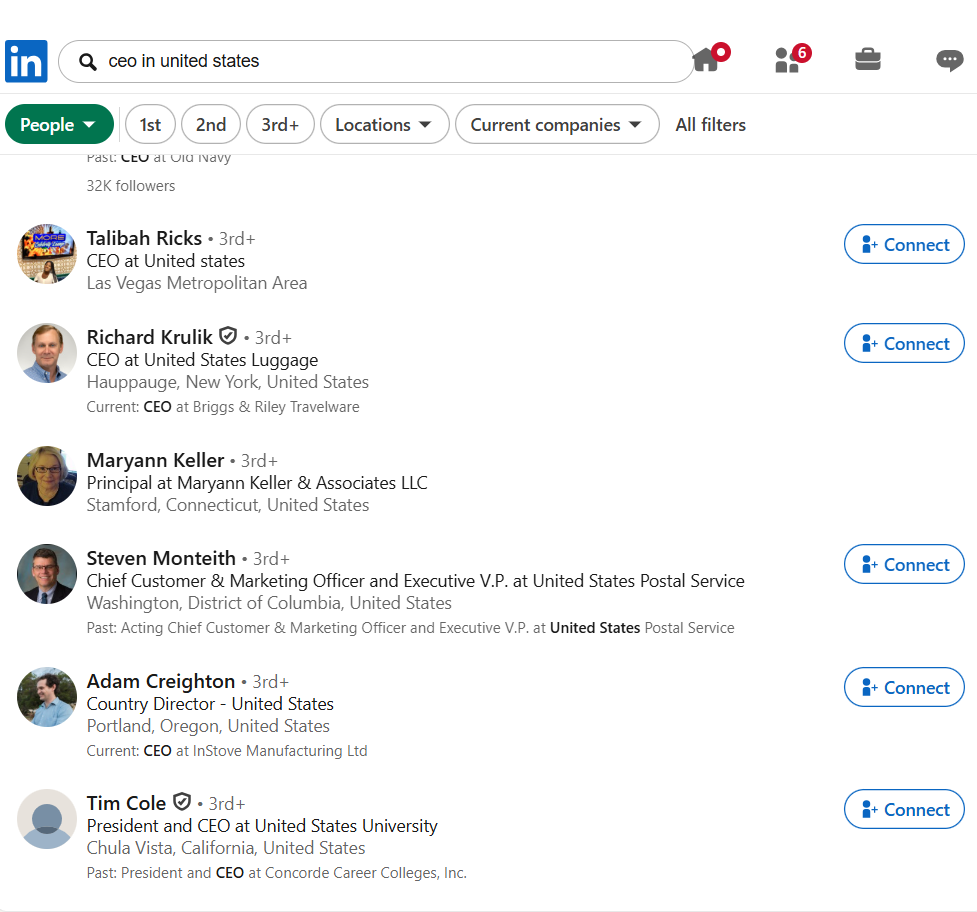
Task: Open All filters panel
Action: (710, 125)
